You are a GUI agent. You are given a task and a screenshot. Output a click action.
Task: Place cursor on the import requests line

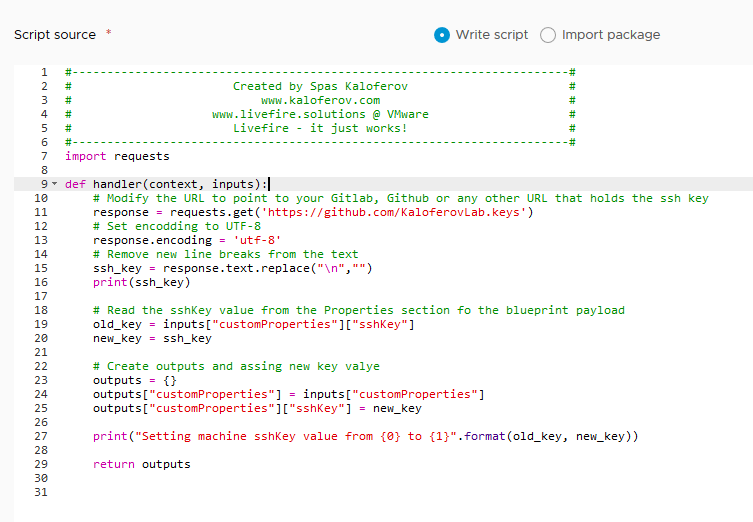click(x=117, y=156)
